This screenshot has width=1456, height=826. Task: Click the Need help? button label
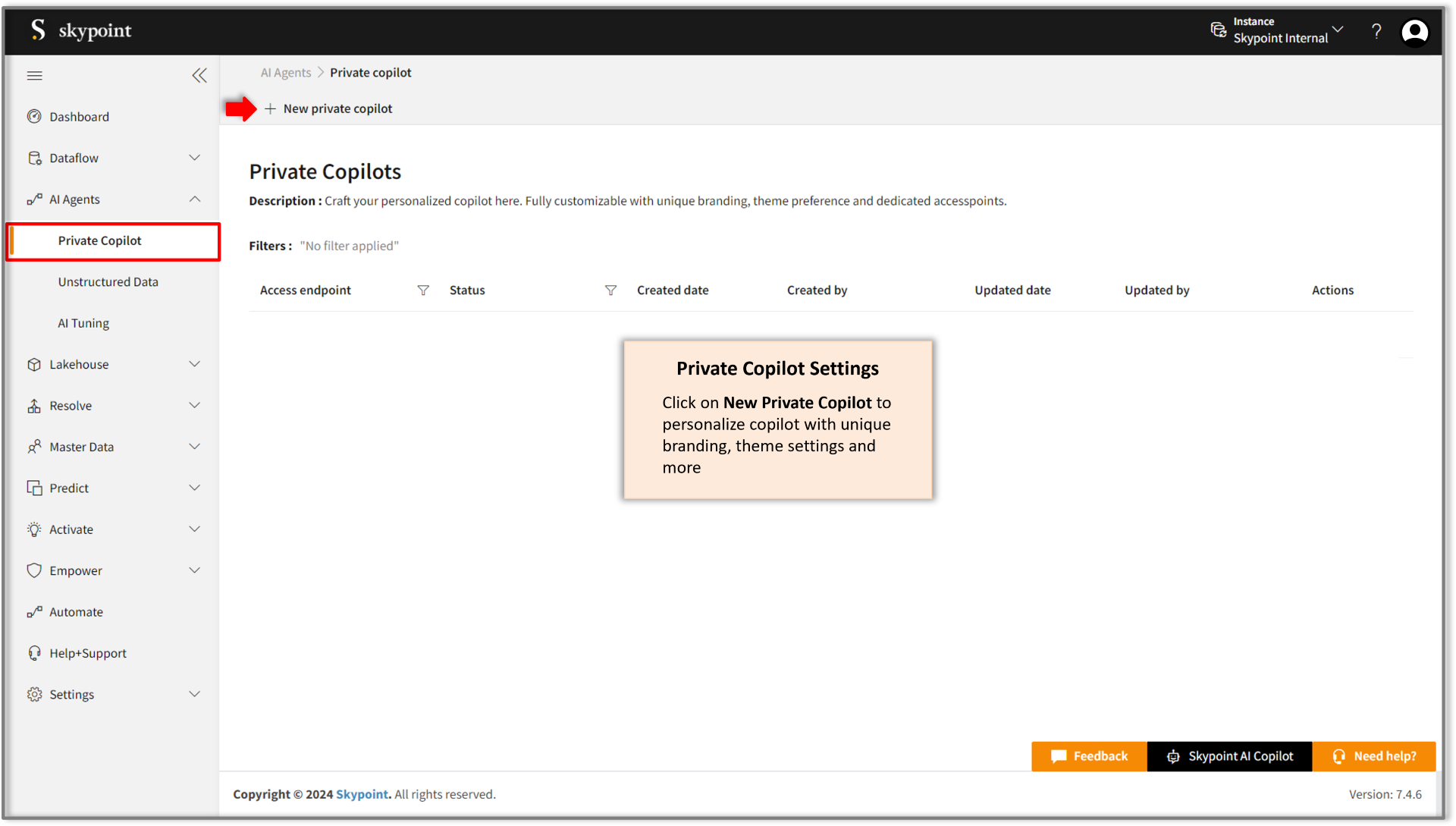(x=1385, y=756)
